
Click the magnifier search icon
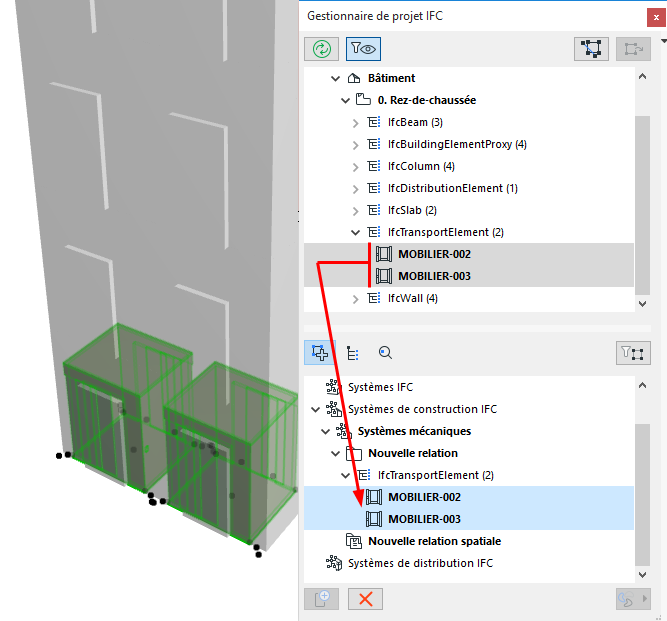385,353
